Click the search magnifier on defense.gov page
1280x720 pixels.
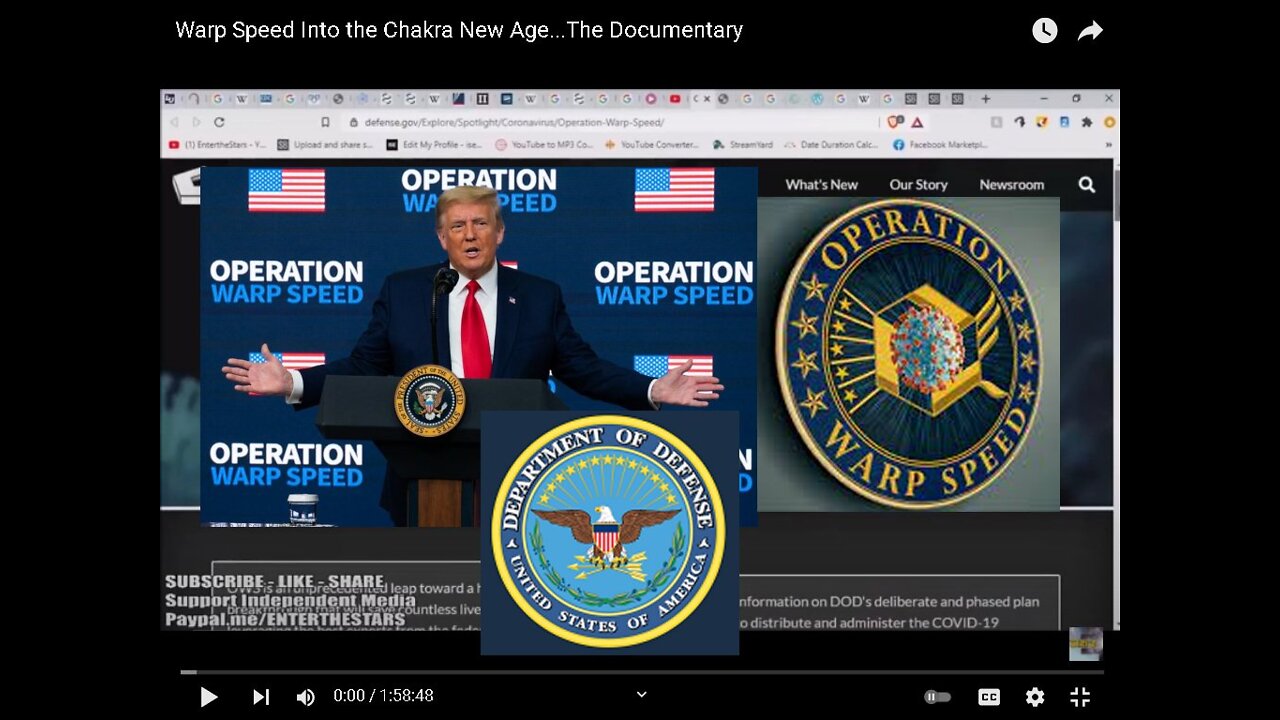click(1087, 184)
